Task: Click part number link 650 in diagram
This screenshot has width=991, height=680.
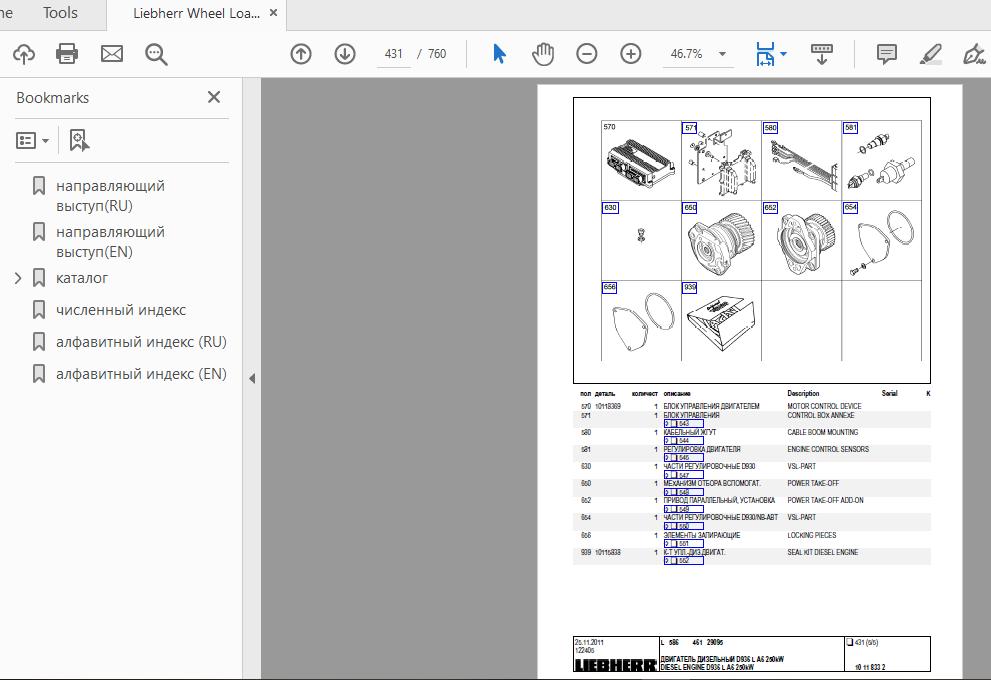Action: click(x=690, y=207)
